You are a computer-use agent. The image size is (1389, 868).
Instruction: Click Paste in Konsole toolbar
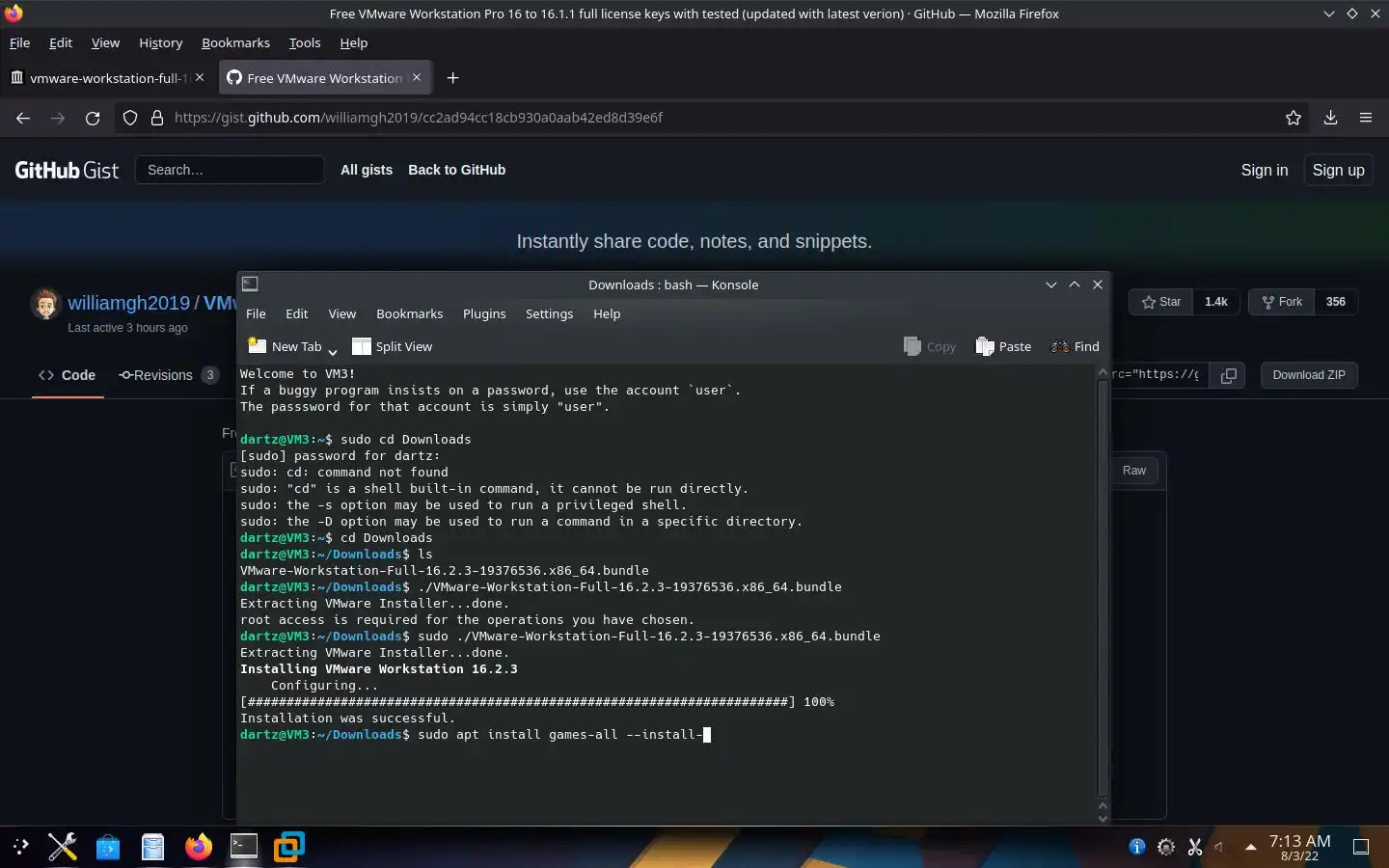(1003, 346)
